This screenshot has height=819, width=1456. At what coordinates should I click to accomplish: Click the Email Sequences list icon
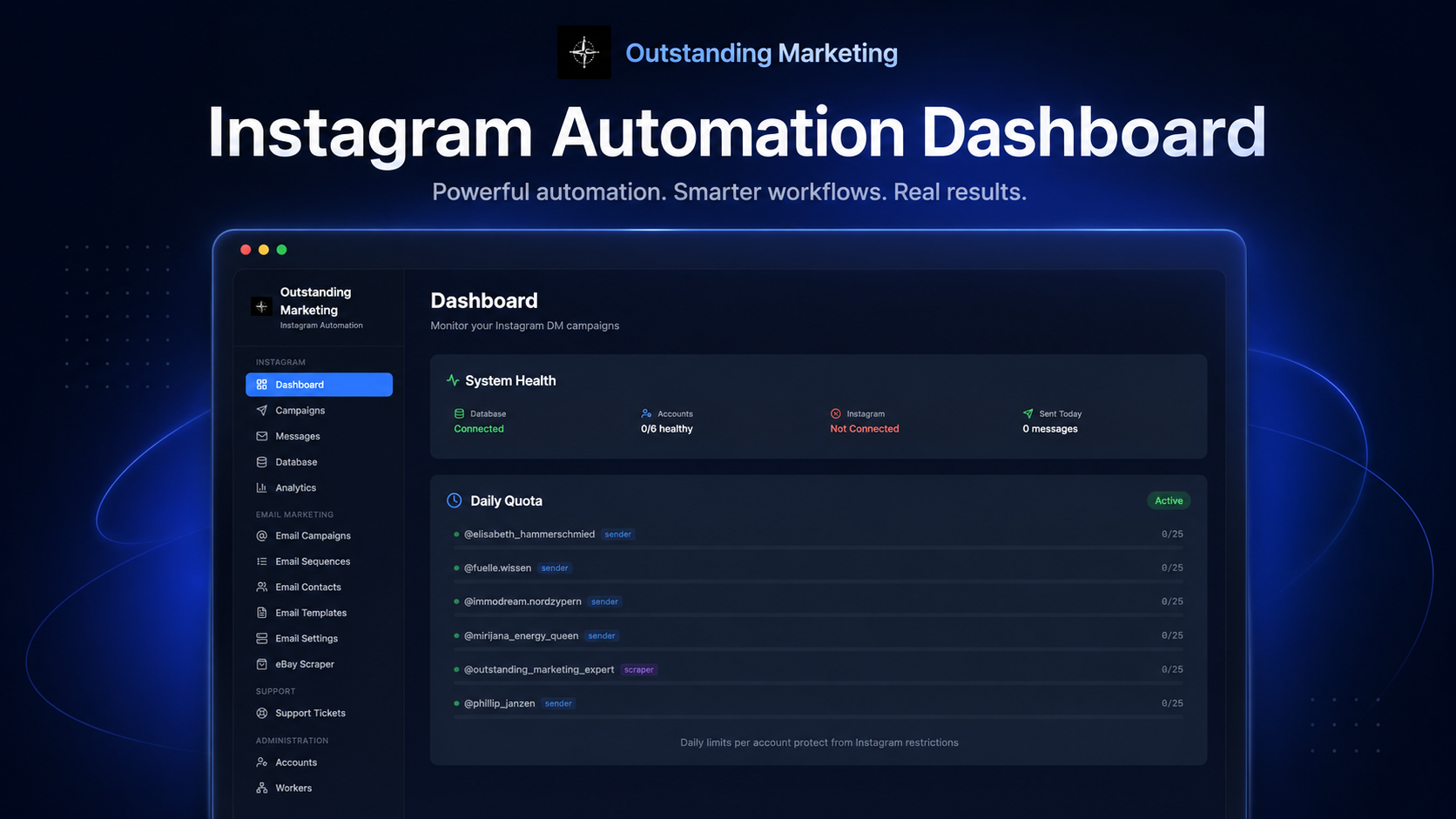[261, 561]
